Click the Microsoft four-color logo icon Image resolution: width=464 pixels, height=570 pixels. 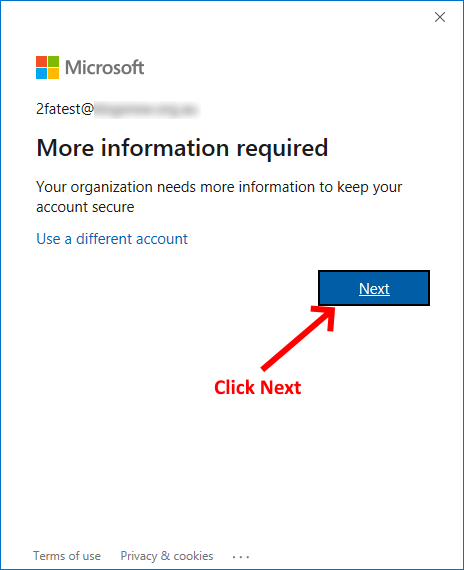[x=47, y=67]
